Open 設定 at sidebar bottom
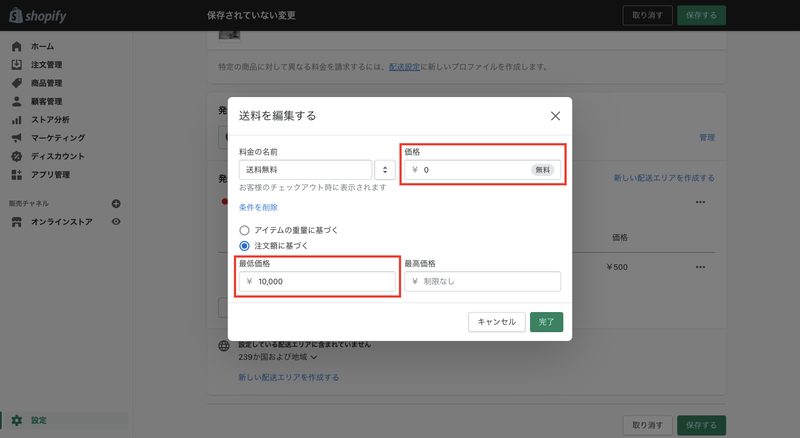Screen dimensions: 800x438 tap(39, 421)
